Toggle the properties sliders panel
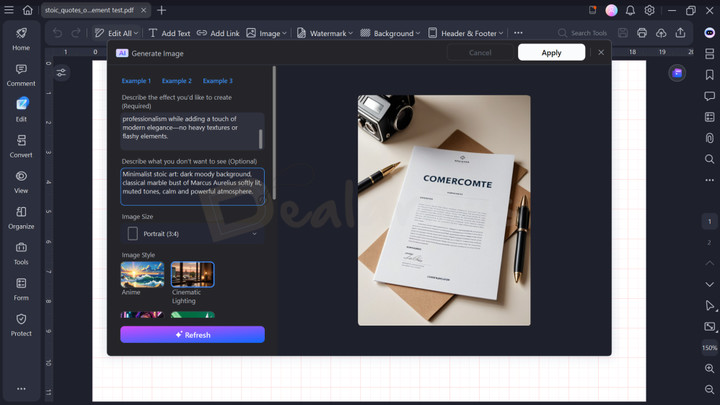Viewport: 720px width, 405px height. pos(61,73)
